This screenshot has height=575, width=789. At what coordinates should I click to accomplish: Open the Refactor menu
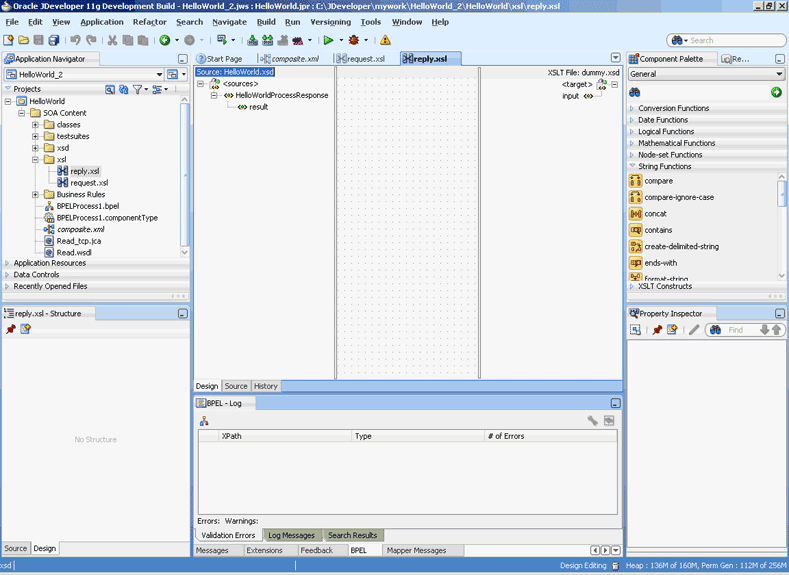coord(150,22)
